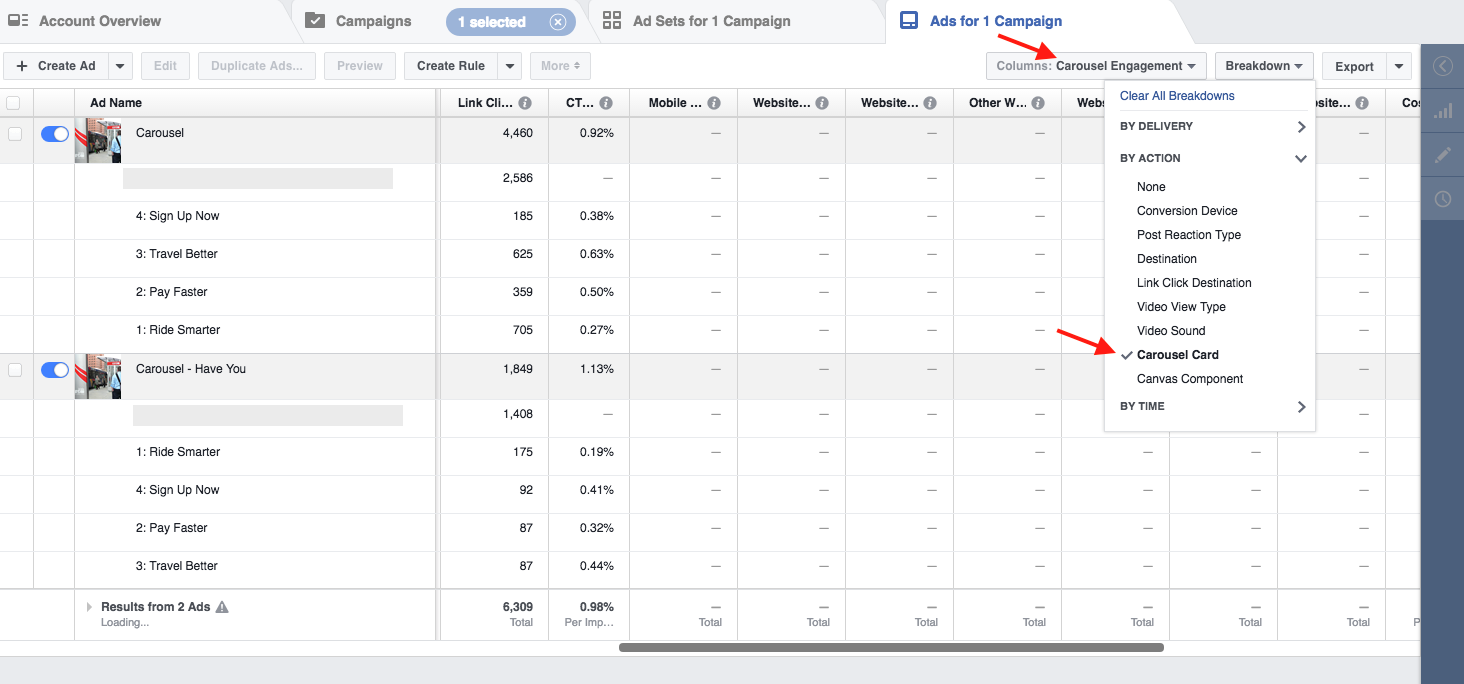
Task: Check the select-all checkbox in table header
Action: click(14, 102)
